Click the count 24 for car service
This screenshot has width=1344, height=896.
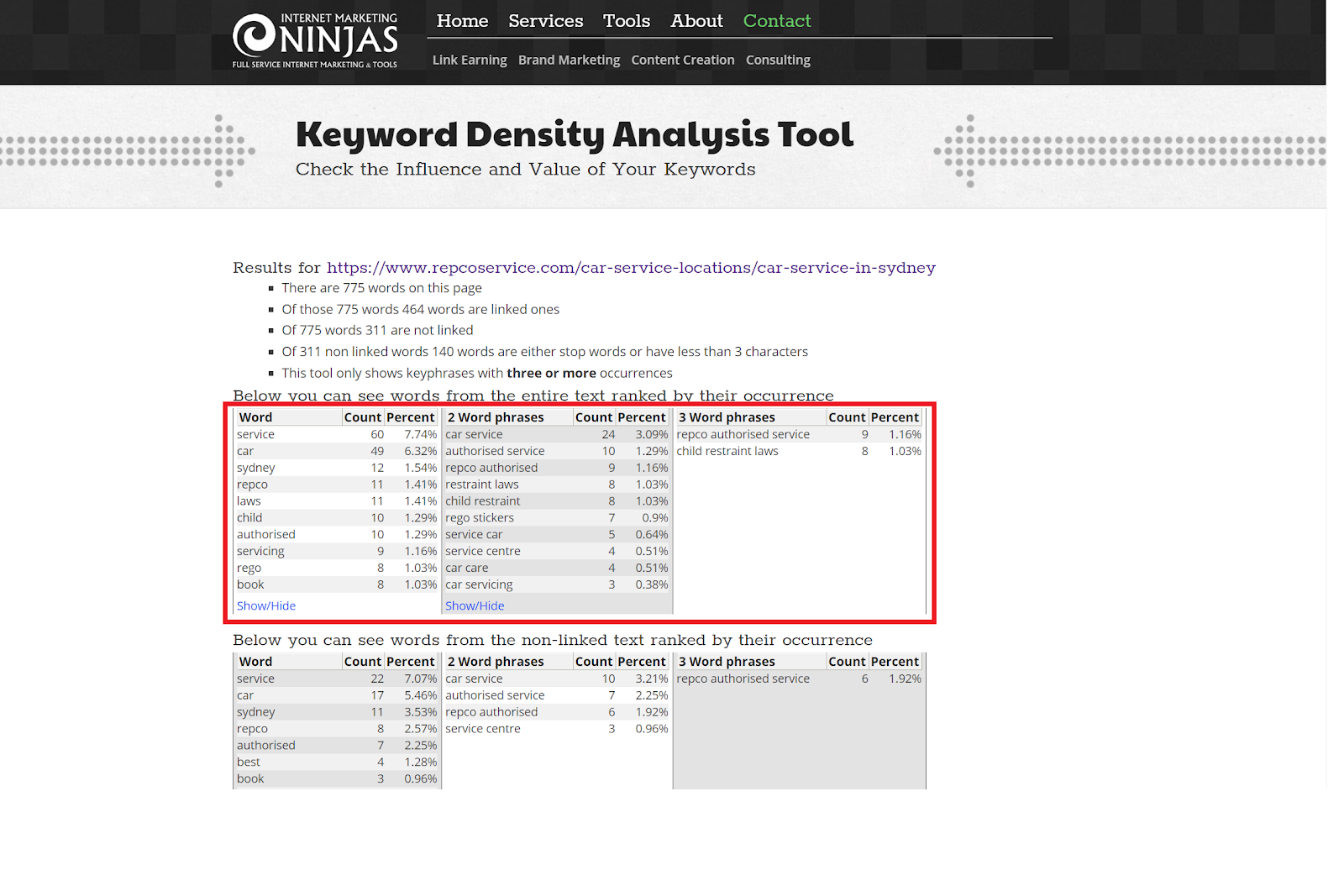(x=608, y=434)
